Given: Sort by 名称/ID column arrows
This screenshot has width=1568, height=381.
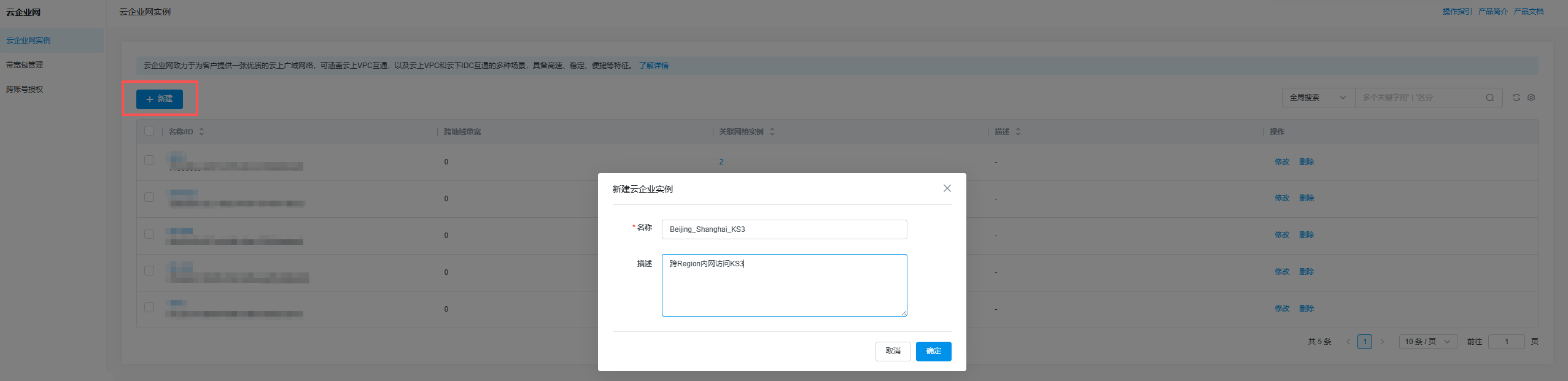Looking at the screenshot, I should point(201,132).
